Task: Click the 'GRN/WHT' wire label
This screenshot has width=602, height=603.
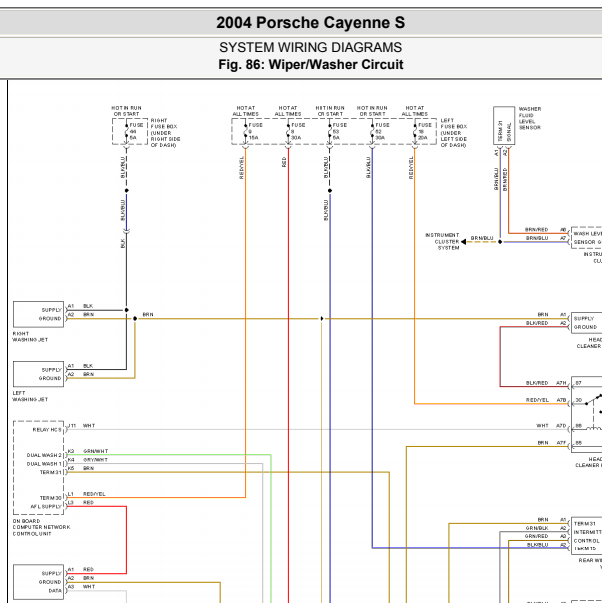Action: pyautogui.click(x=95, y=451)
